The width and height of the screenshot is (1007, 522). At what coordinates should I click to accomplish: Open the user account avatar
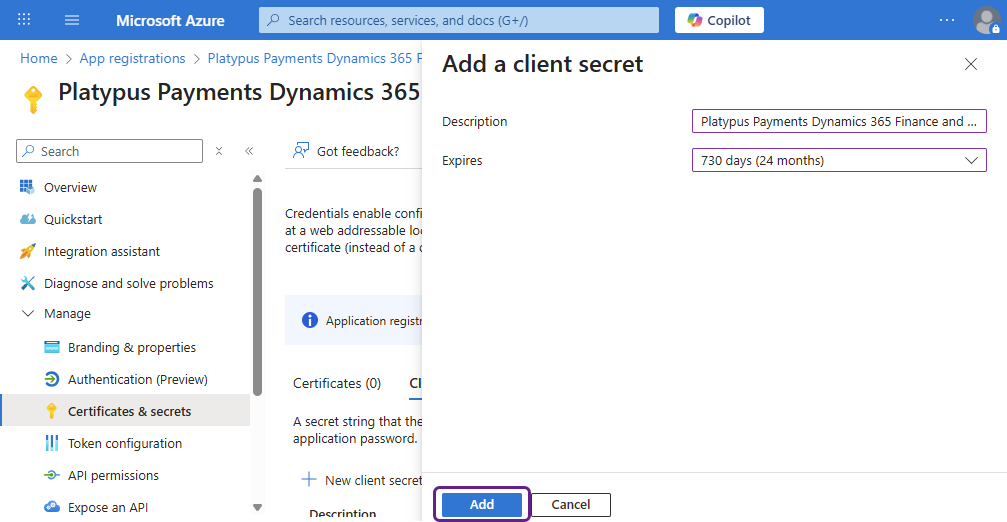point(985,20)
